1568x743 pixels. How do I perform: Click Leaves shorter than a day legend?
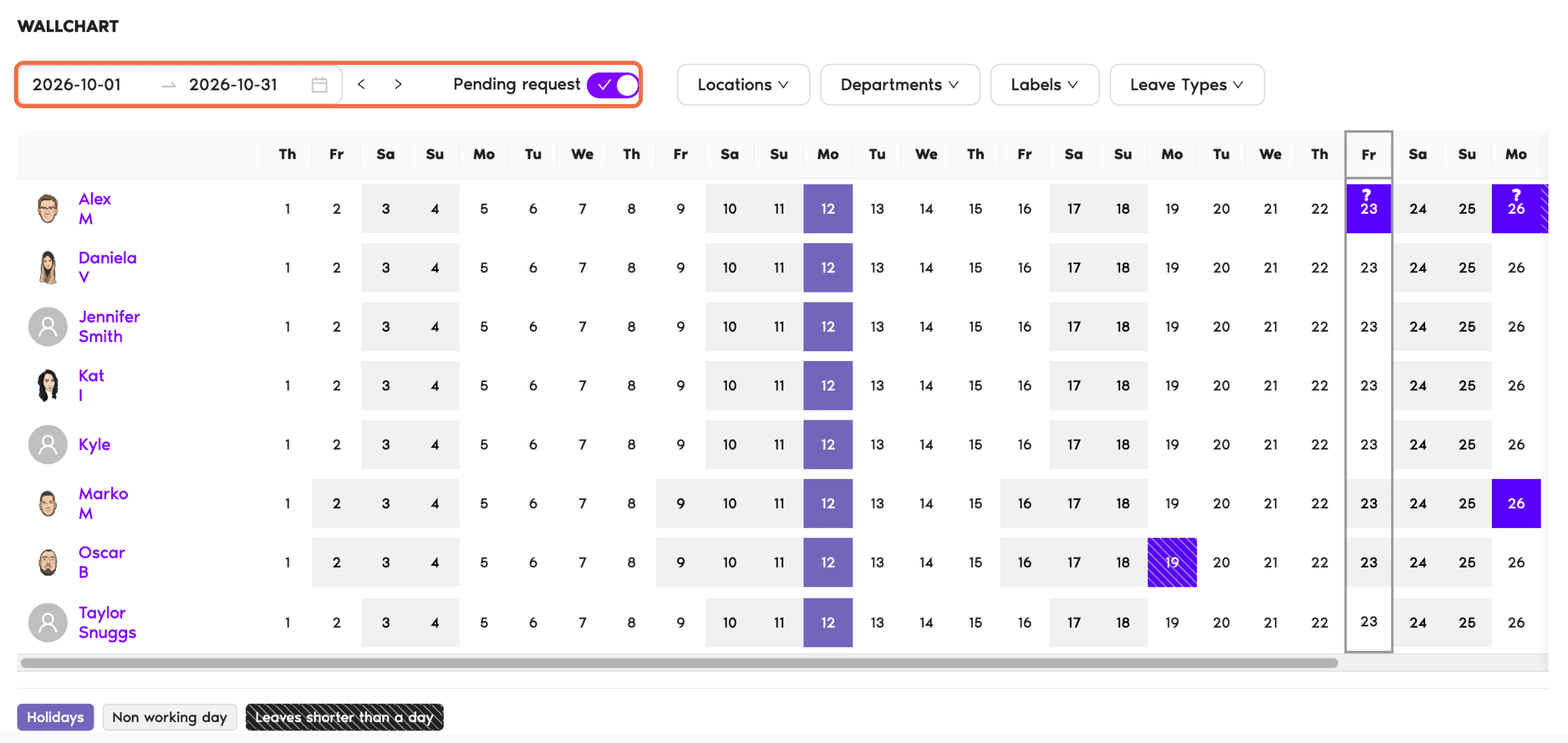pos(344,717)
